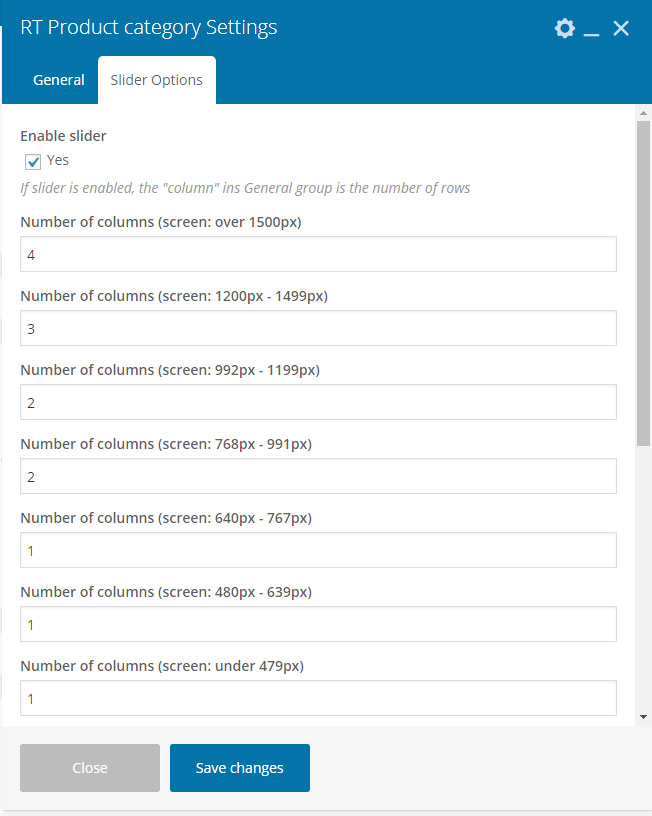The image size is (652, 816).
Task: Select the Slider Options tab
Action: pos(157,80)
